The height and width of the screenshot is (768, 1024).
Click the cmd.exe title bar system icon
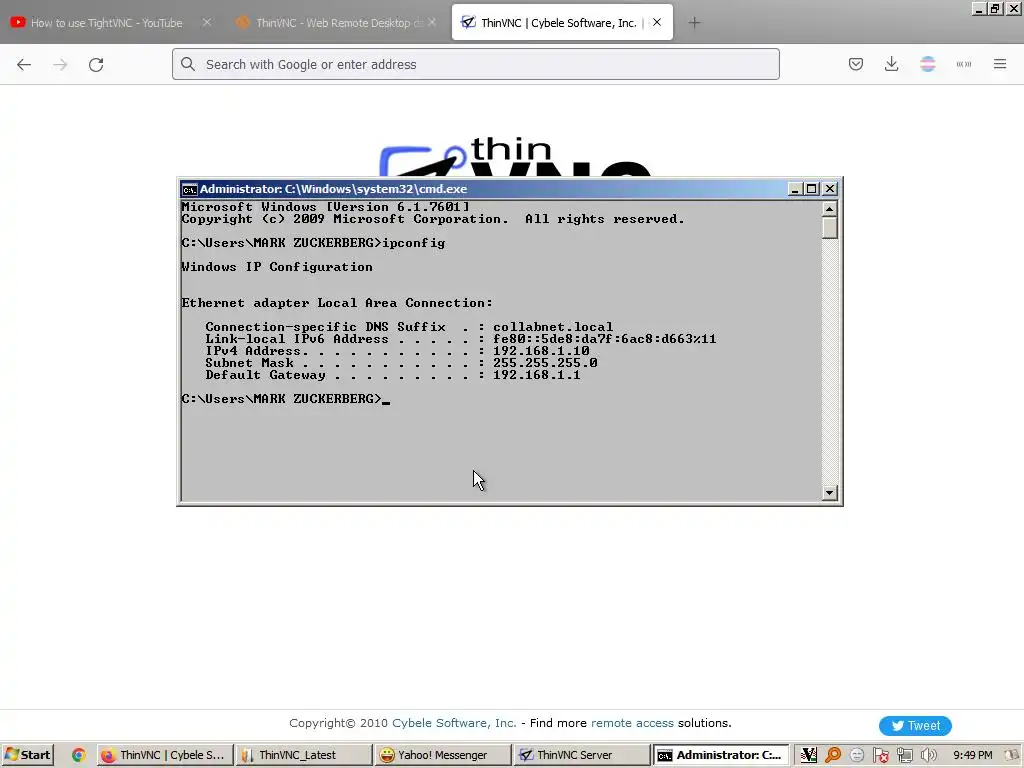(189, 189)
